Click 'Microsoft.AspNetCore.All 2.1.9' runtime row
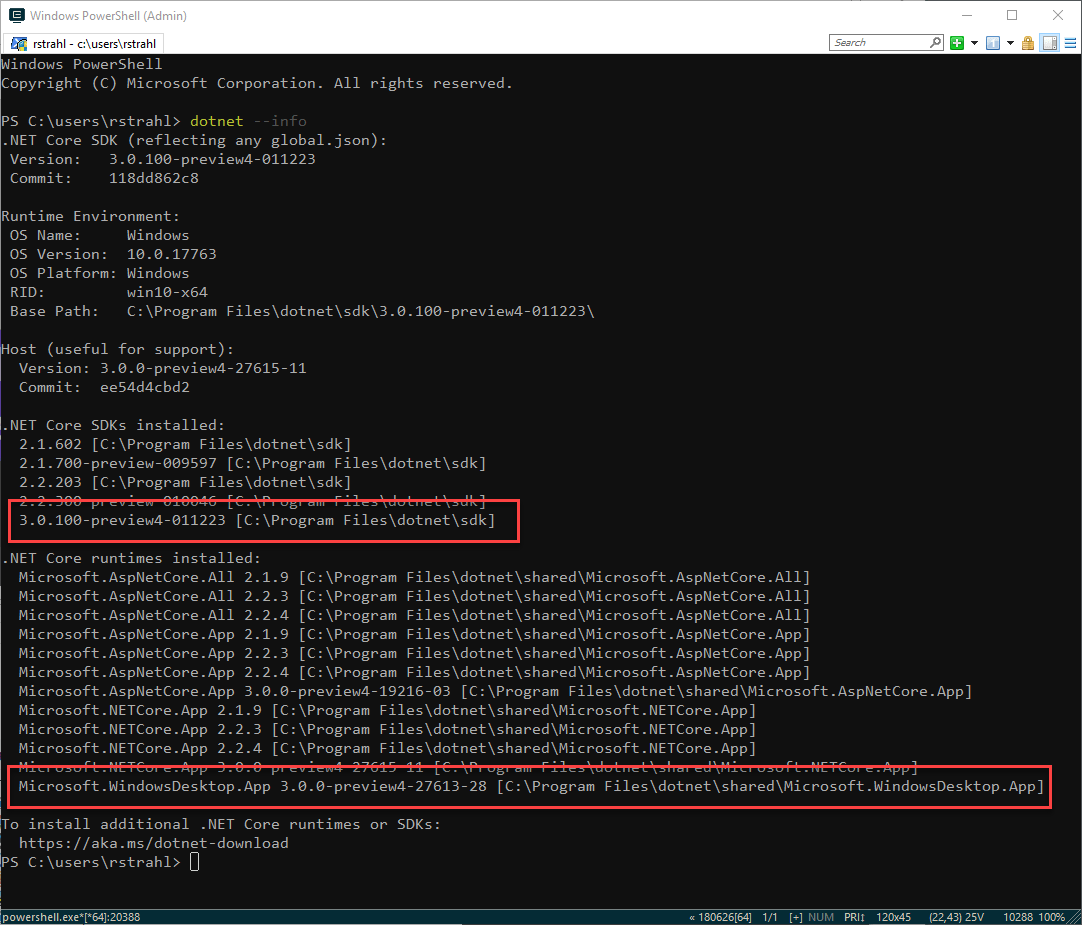1082x930 pixels. (x=414, y=577)
